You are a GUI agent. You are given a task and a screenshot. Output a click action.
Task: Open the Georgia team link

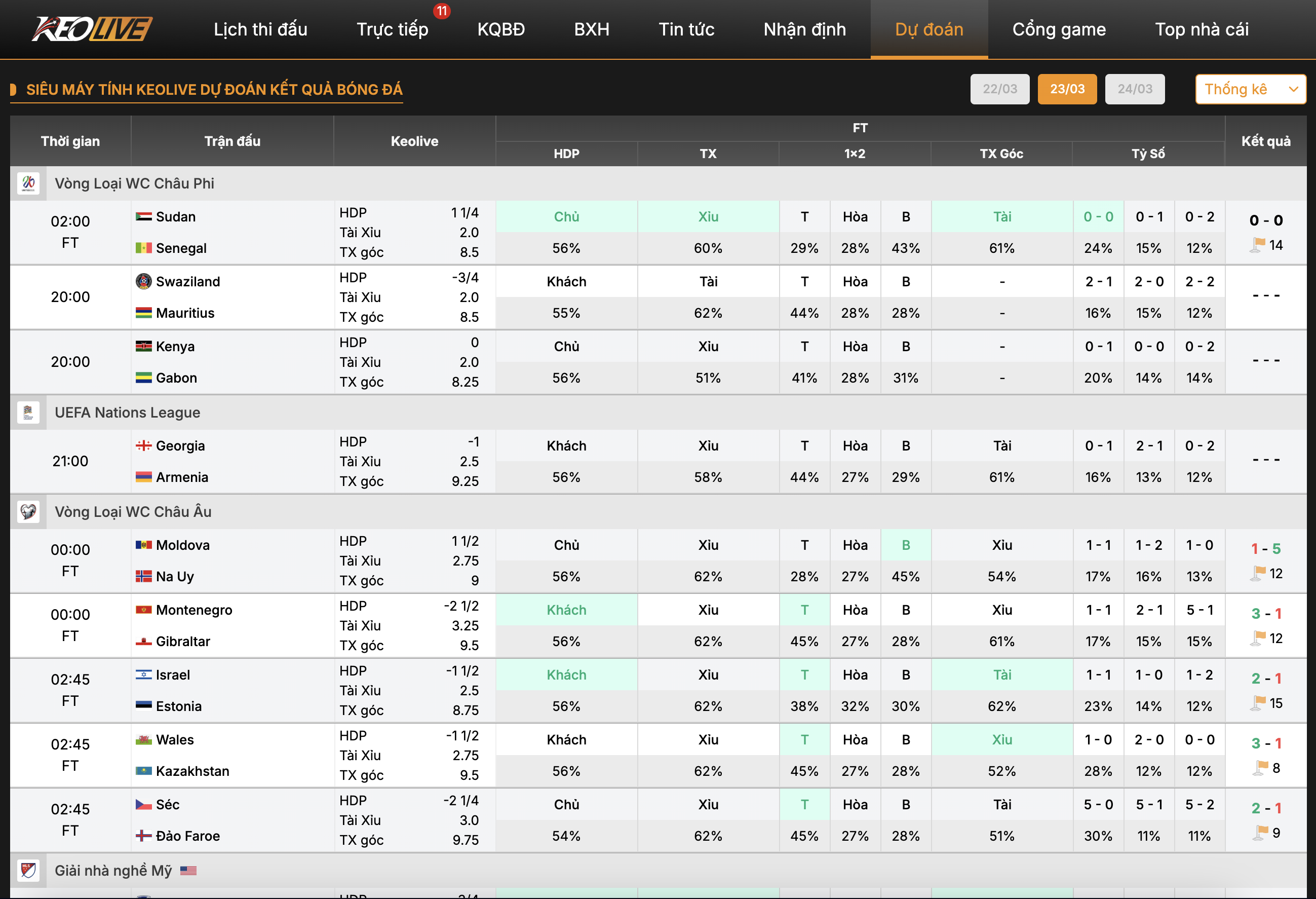180,446
